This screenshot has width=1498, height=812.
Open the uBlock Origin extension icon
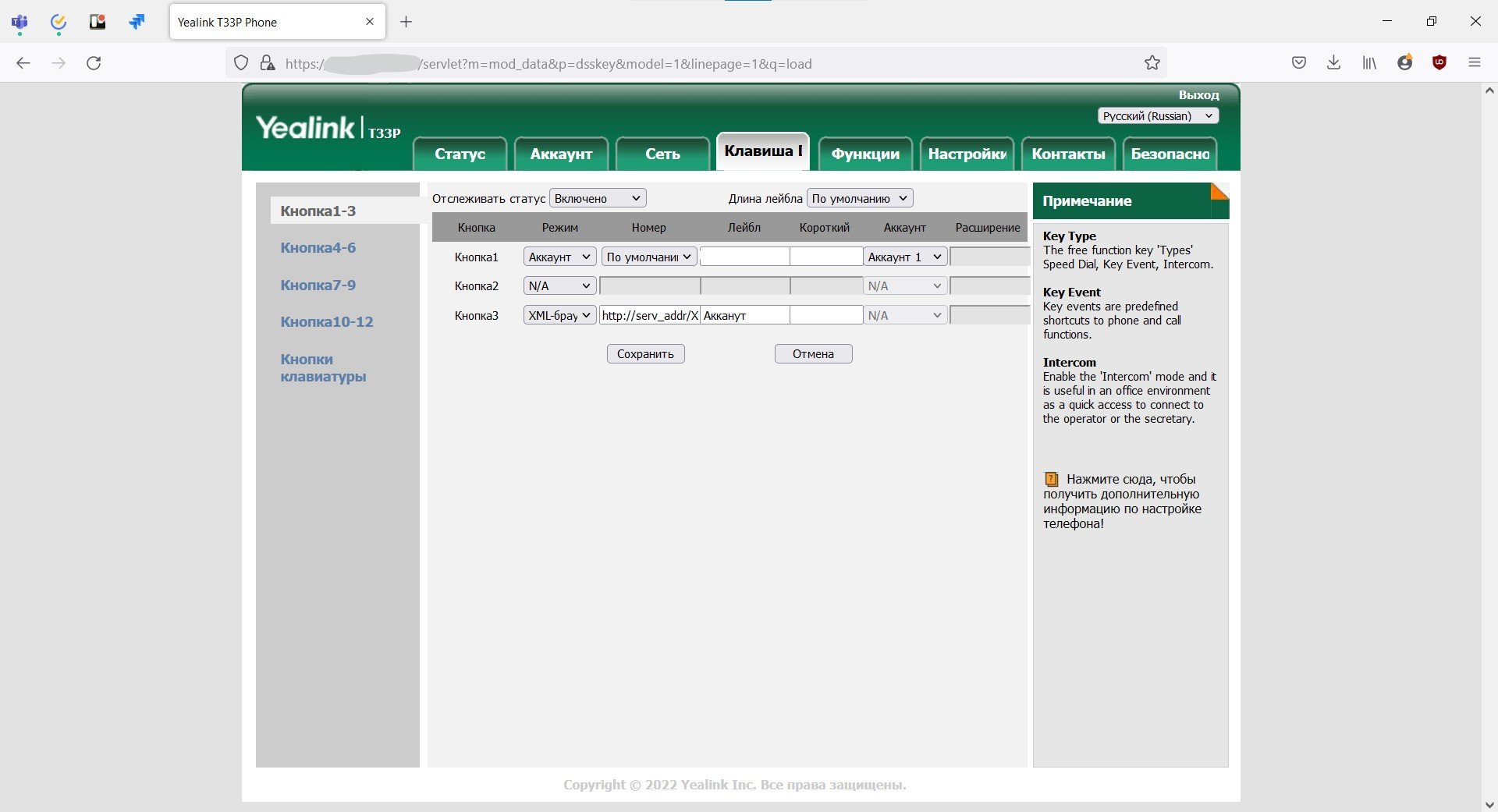click(1439, 63)
